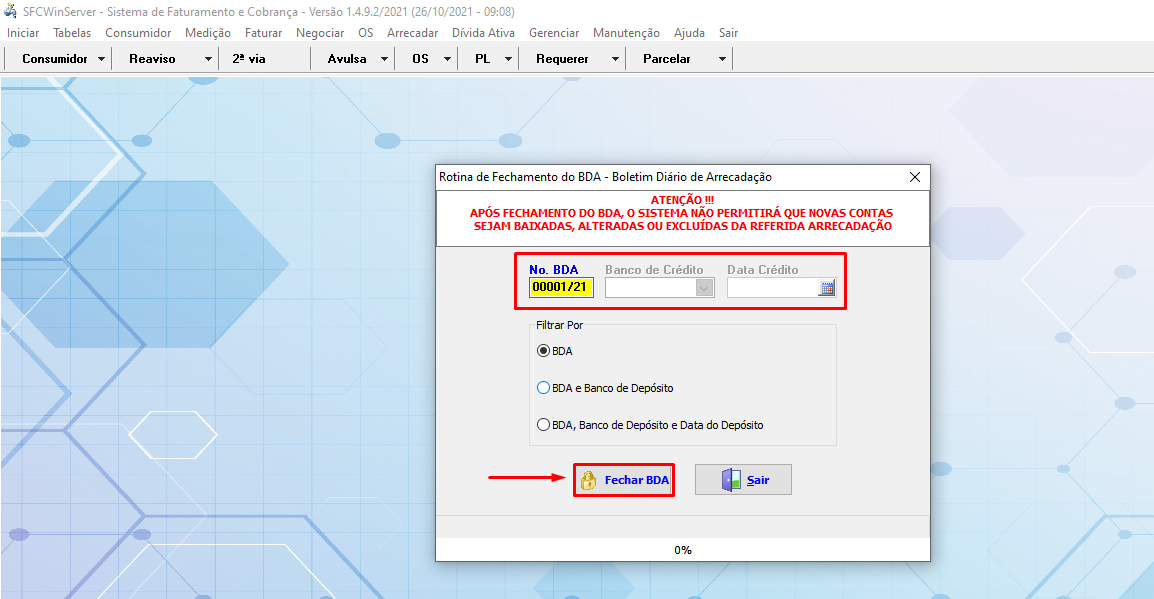Close the Rotina de Fechamento do BDA dialog
This screenshot has height=599, width=1154.
tap(914, 177)
